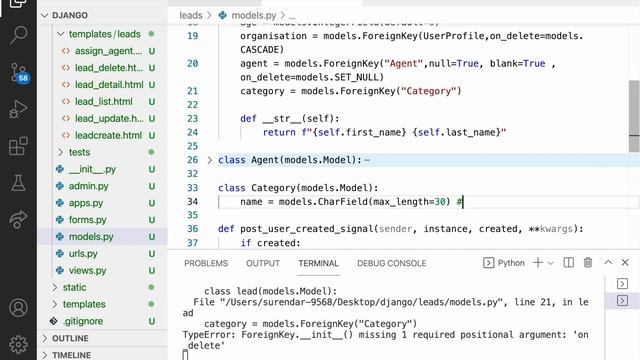This screenshot has height=360, width=640.
Task: Click editor vertical scrollbar thumb
Action: [x=634, y=116]
